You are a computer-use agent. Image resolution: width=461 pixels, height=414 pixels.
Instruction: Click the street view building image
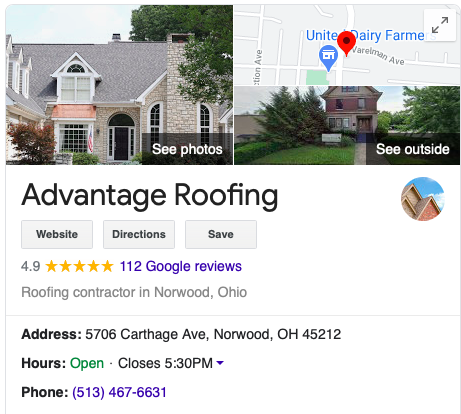click(347, 125)
